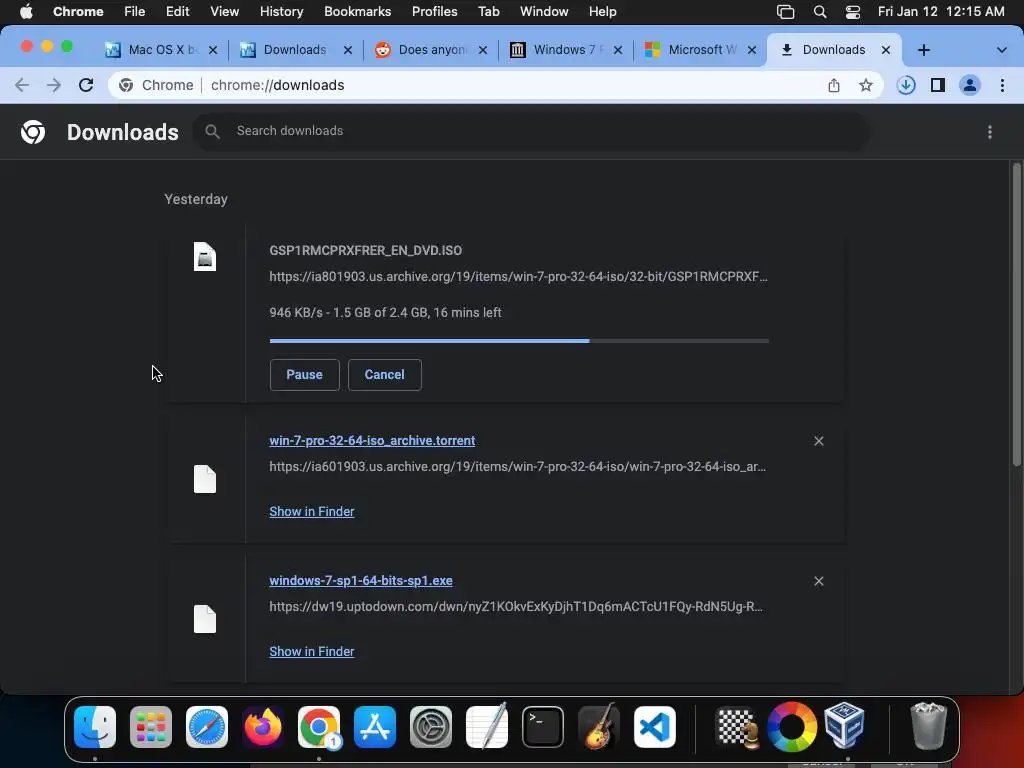Close the Mac OS X tab

point(213,50)
